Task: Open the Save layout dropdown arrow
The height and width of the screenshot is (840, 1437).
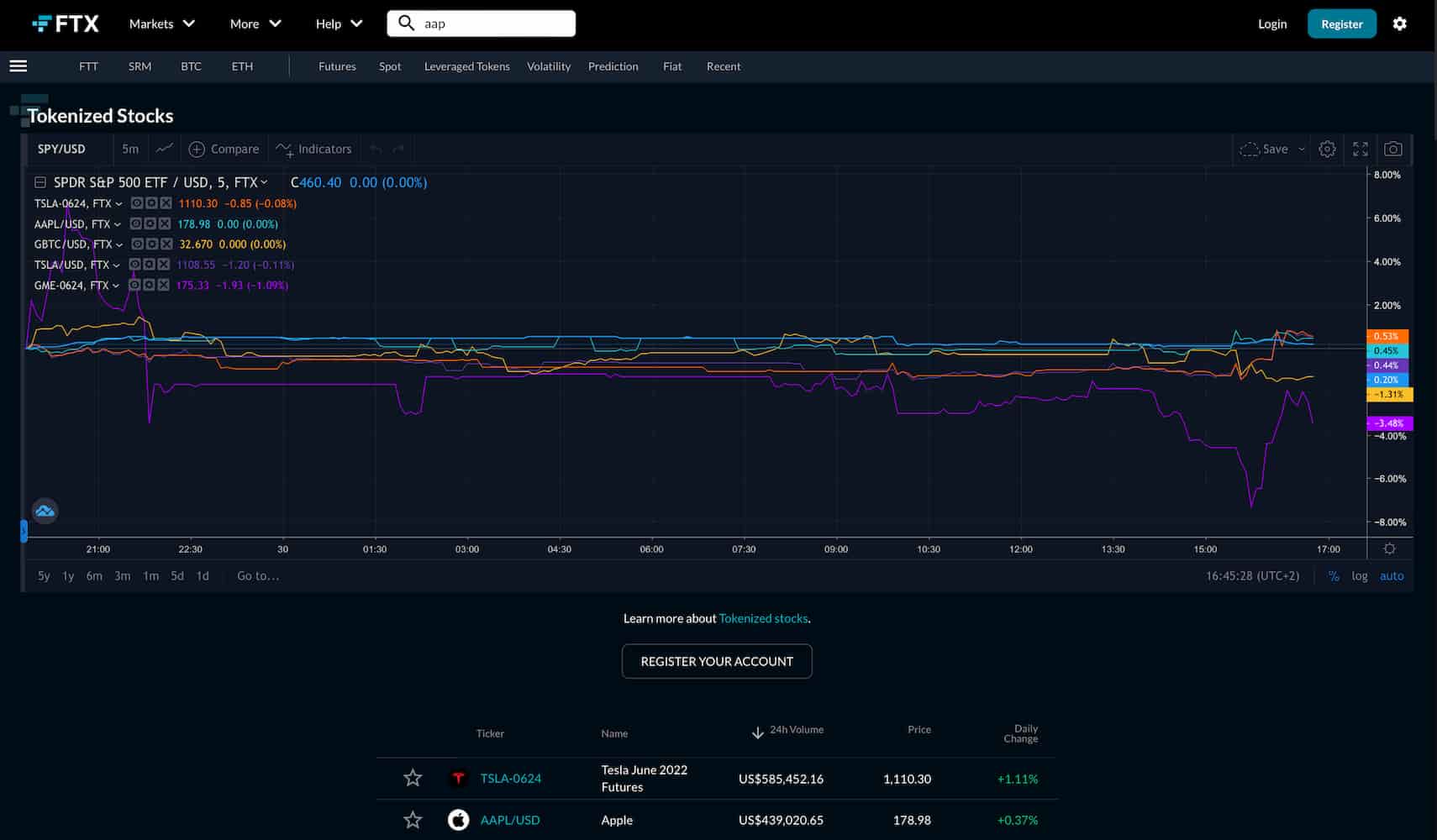Action: tap(1303, 149)
